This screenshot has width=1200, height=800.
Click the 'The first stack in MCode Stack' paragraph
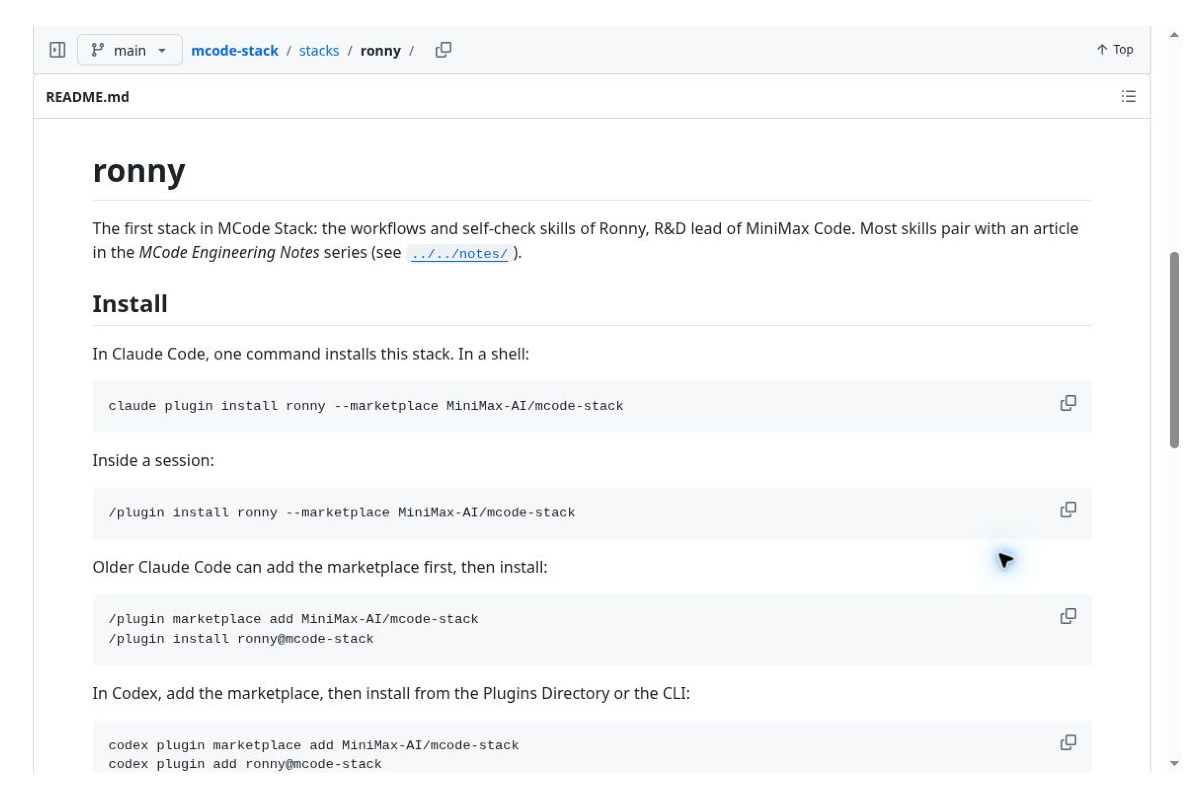586,240
